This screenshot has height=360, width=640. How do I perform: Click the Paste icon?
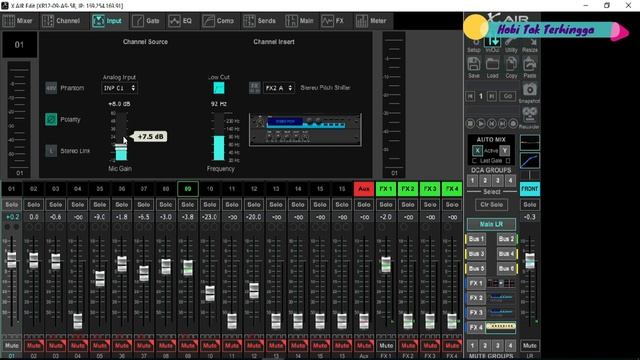point(529,64)
